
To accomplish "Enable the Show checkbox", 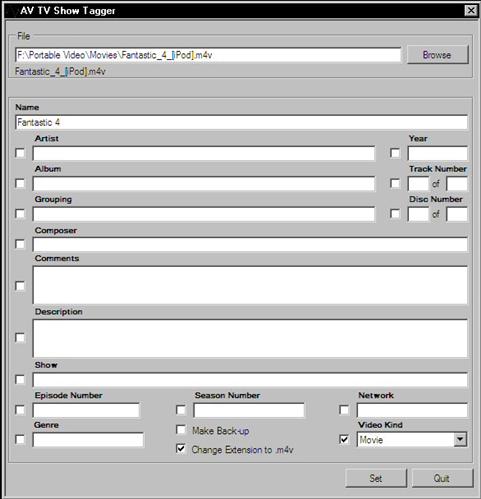I will (x=20, y=380).
